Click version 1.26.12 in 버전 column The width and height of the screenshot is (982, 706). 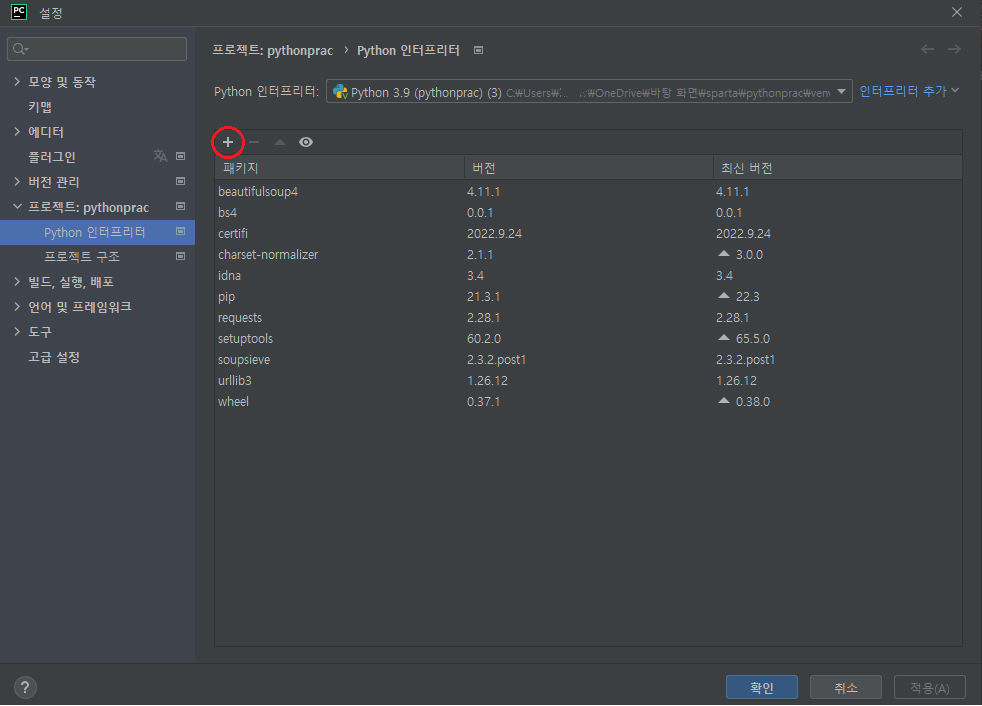coord(487,380)
